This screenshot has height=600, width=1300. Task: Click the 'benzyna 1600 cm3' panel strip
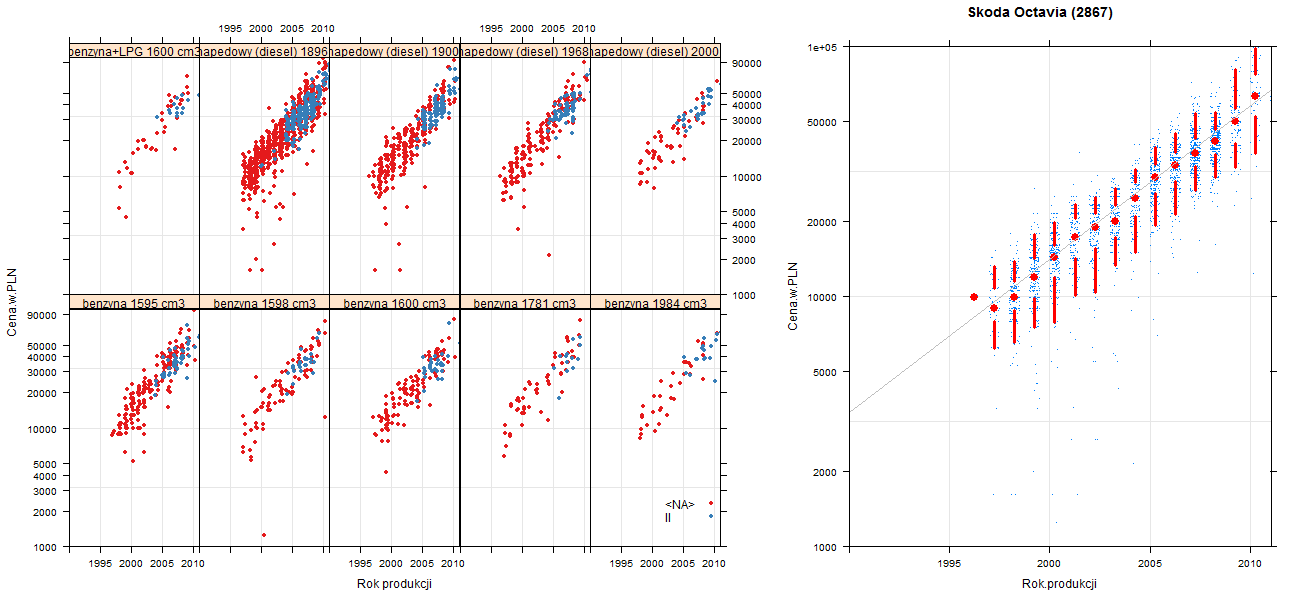[x=394, y=302]
